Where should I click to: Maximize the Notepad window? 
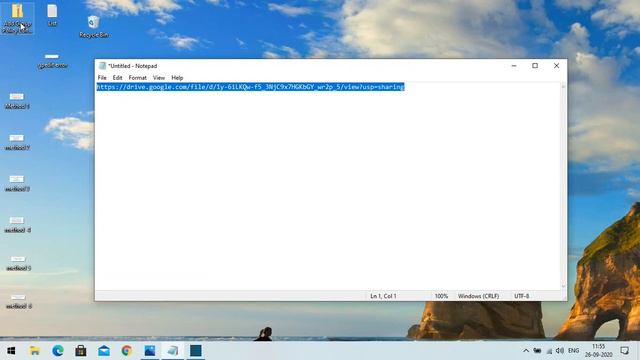[535, 66]
